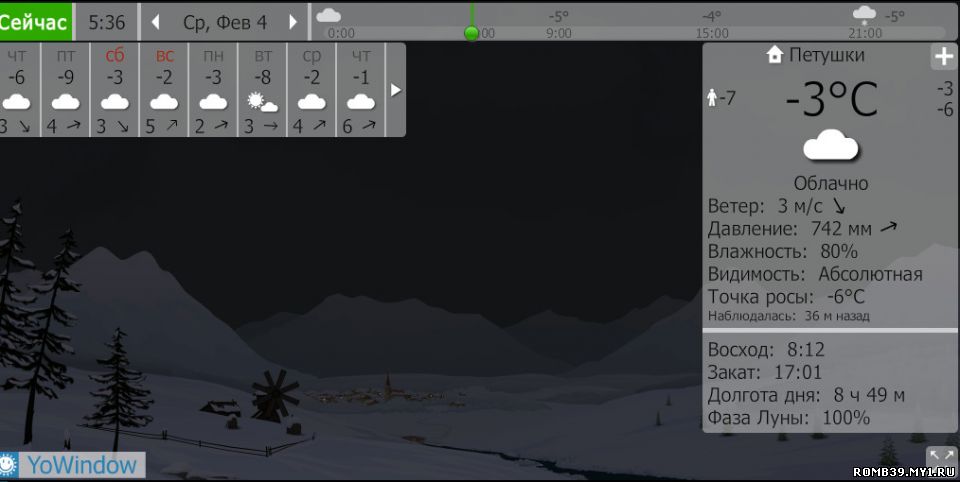Go to previous day with left arrow

pyautogui.click(x=155, y=22)
